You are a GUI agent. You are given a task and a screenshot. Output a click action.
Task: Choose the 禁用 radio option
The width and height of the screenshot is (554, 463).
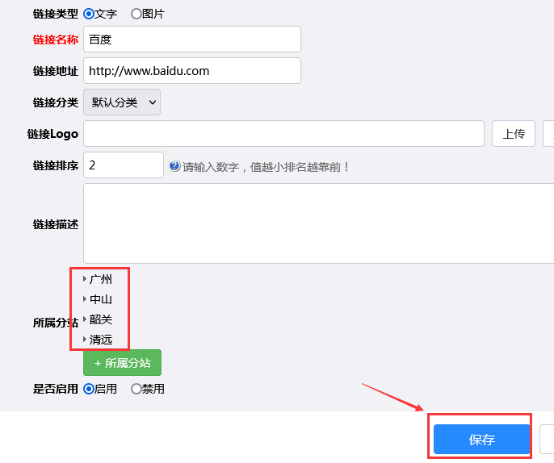[x=136, y=389]
